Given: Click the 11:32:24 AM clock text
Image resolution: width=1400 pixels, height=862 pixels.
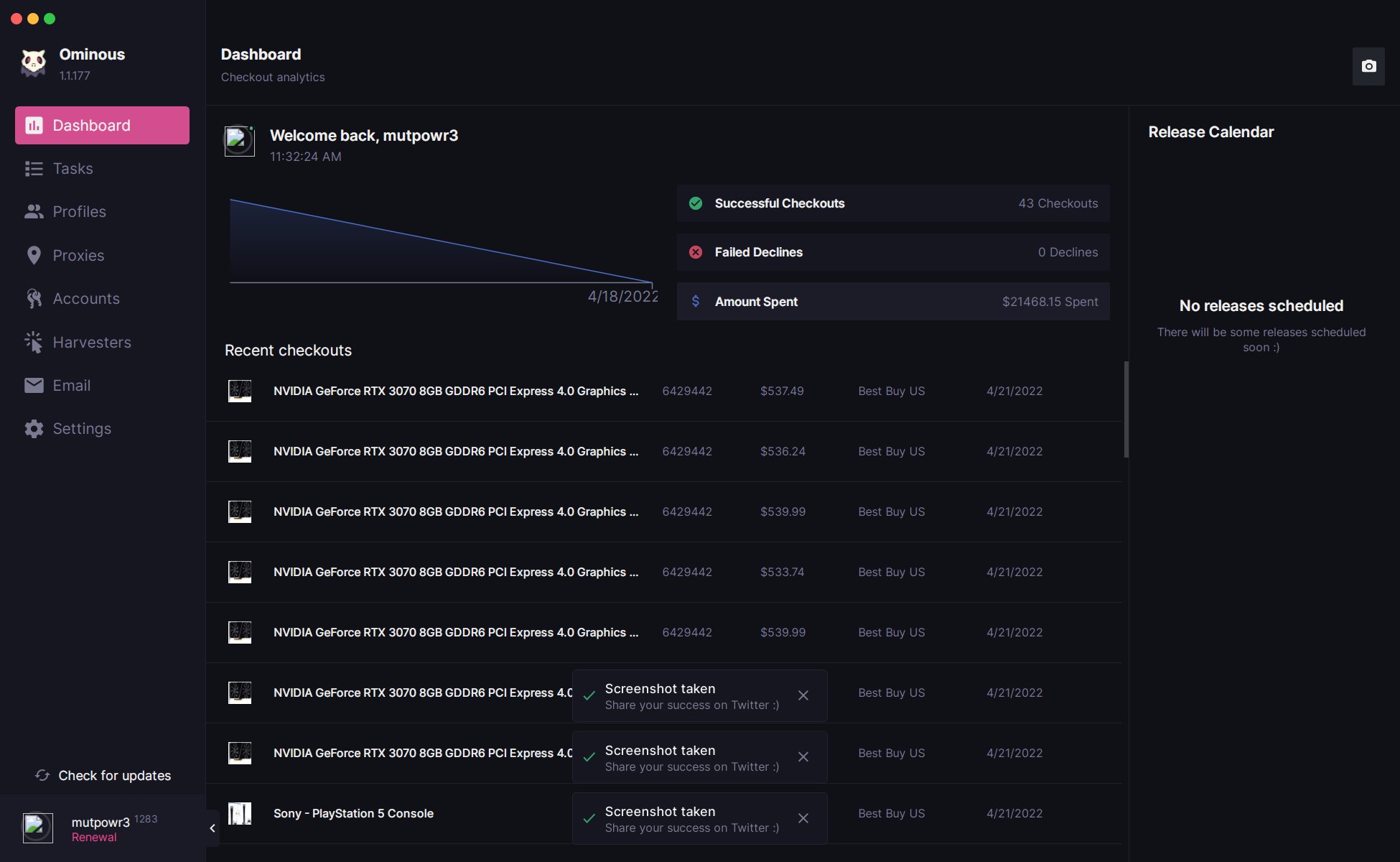Looking at the screenshot, I should tap(305, 157).
